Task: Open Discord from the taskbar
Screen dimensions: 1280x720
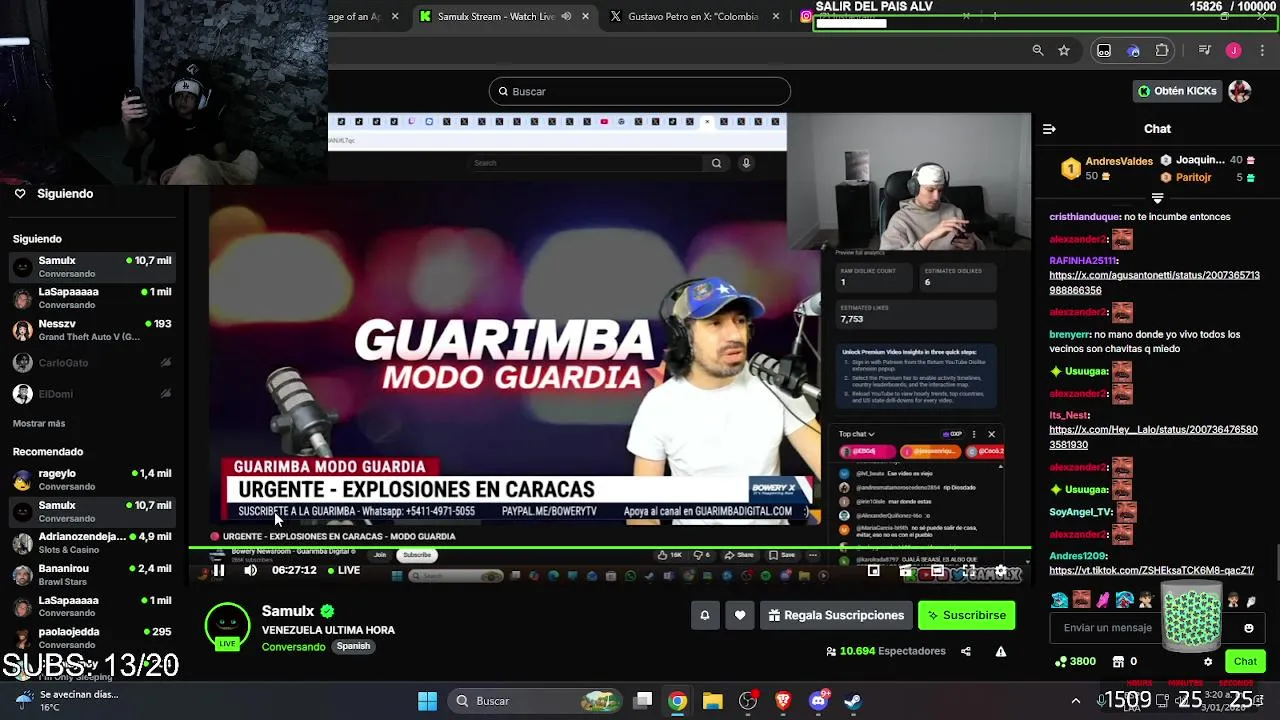Action: 818,701
